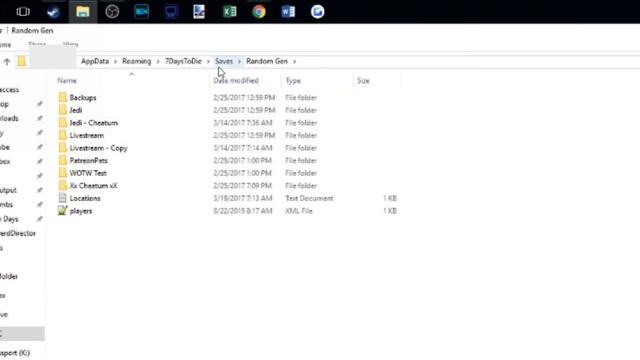Viewport: 640px width, 360px height.
Task: Open NerdDirector item in sidebar
Action: tap(18, 233)
